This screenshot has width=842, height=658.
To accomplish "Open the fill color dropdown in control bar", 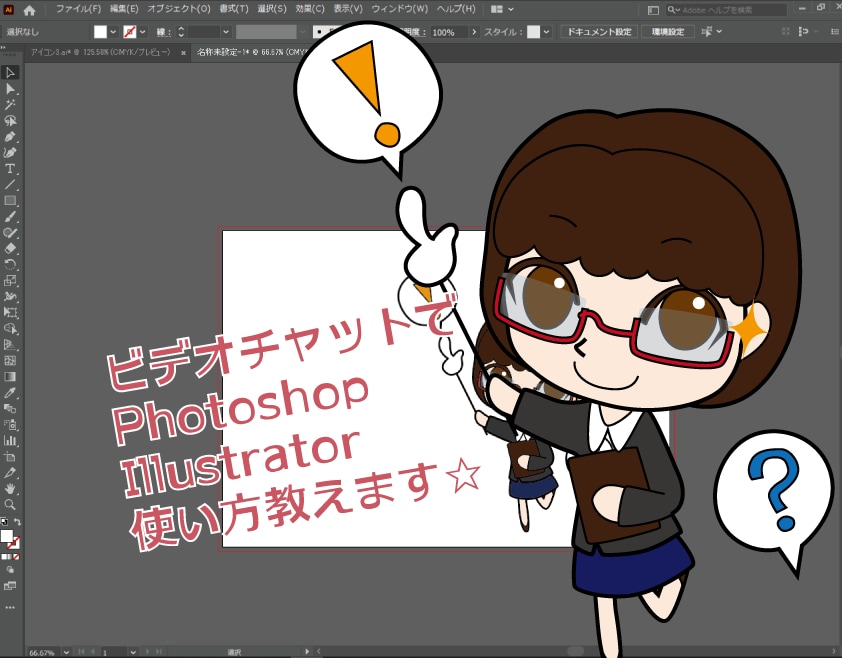I will (x=113, y=32).
